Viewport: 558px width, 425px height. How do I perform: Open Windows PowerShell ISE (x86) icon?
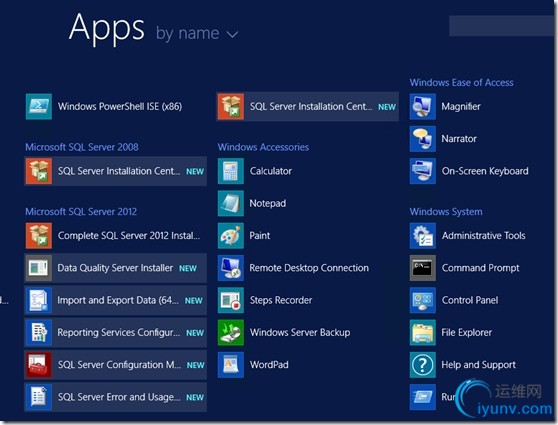coord(39,106)
